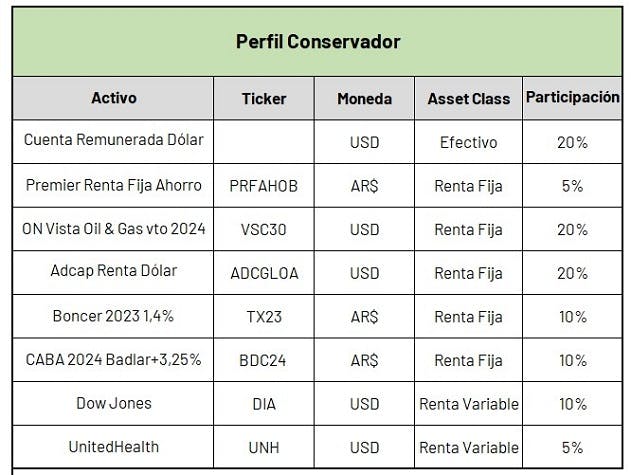
Task: Select the Ticker column header
Action: pos(264,98)
